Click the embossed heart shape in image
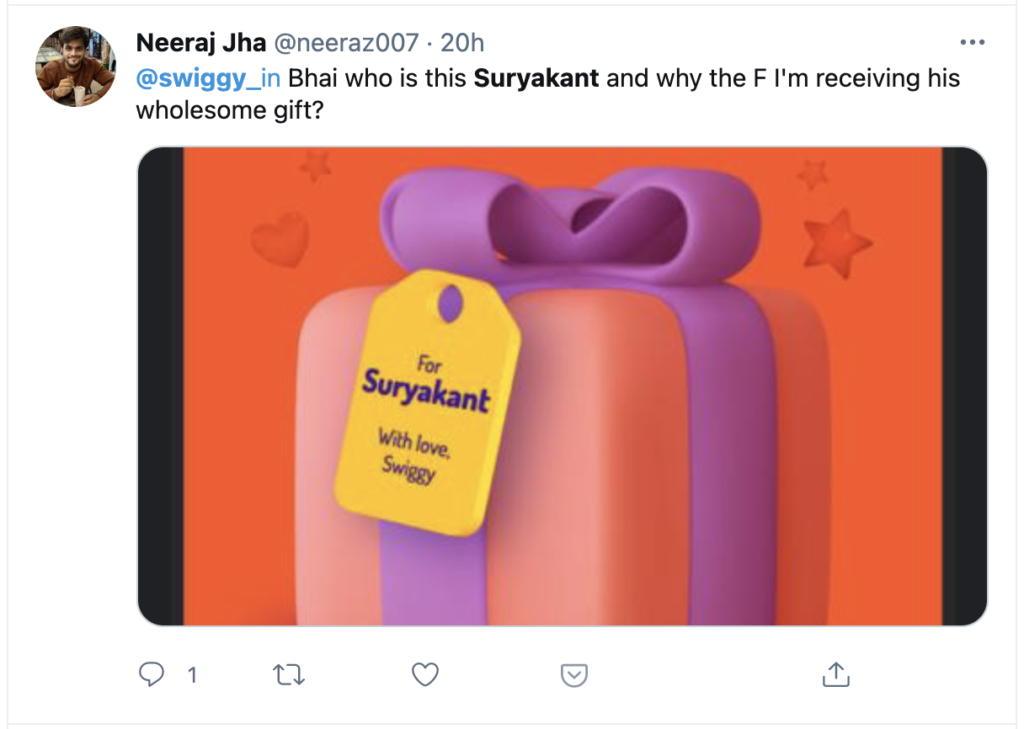Image resolution: width=1024 pixels, height=729 pixels. pos(279,239)
